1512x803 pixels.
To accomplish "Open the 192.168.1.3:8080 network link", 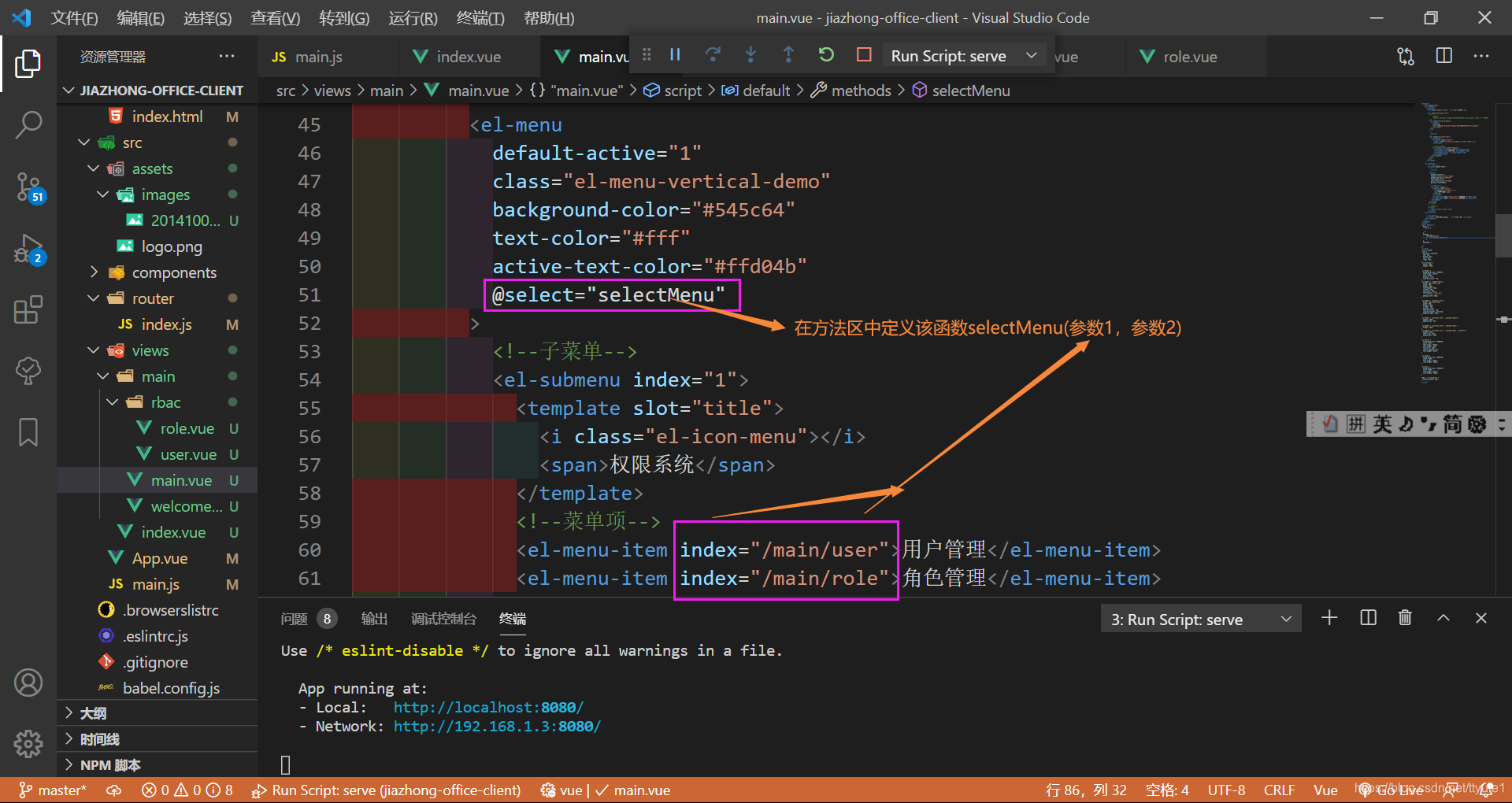I will 497,726.
